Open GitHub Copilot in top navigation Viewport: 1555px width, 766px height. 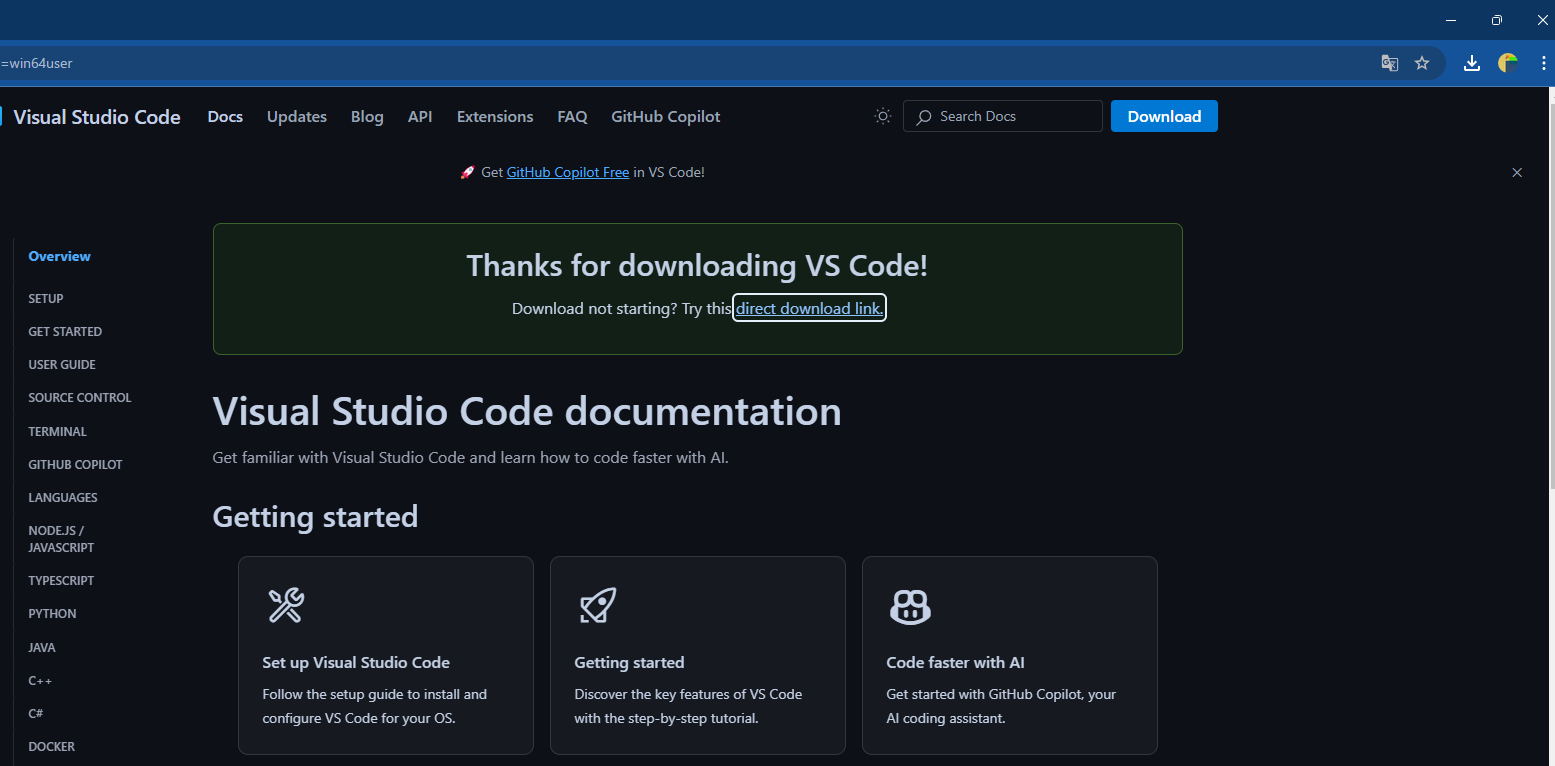click(666, 117)
